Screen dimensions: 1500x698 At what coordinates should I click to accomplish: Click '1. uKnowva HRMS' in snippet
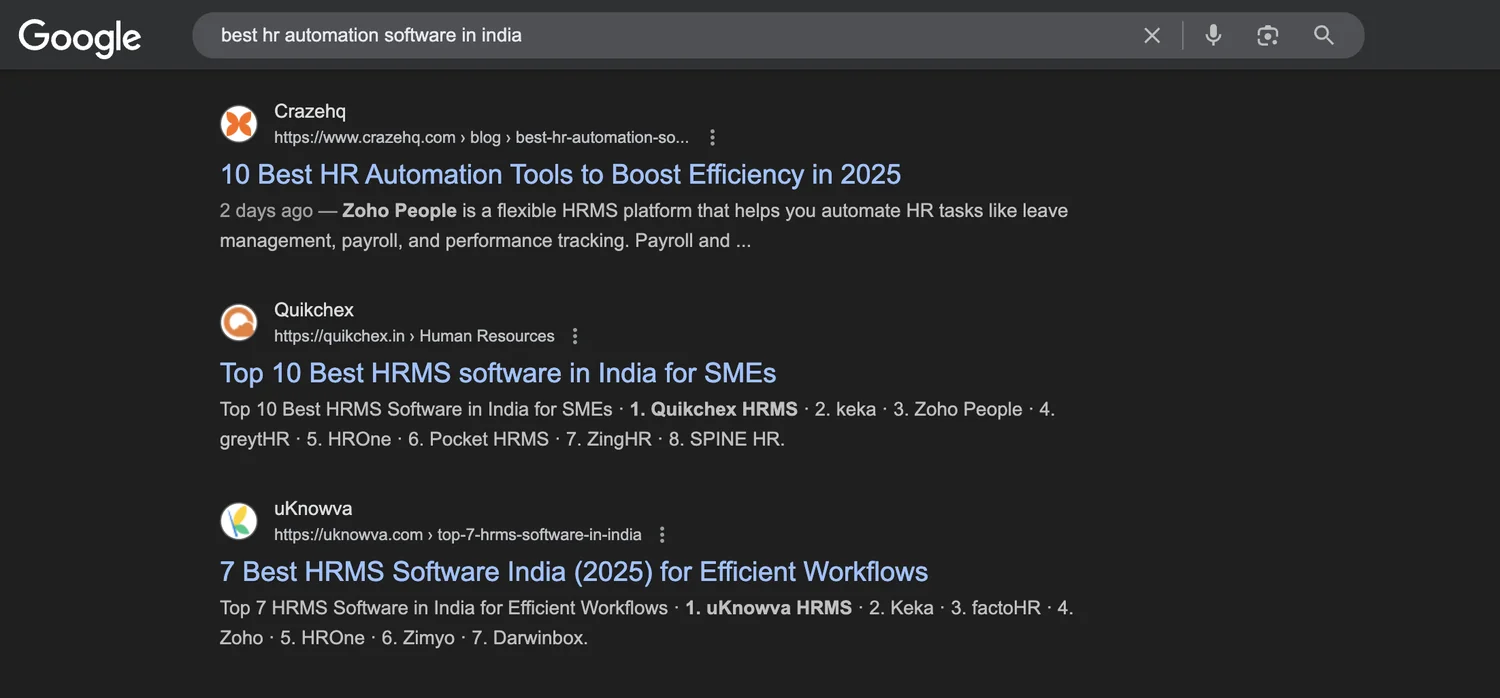click(x=768, y=607)
